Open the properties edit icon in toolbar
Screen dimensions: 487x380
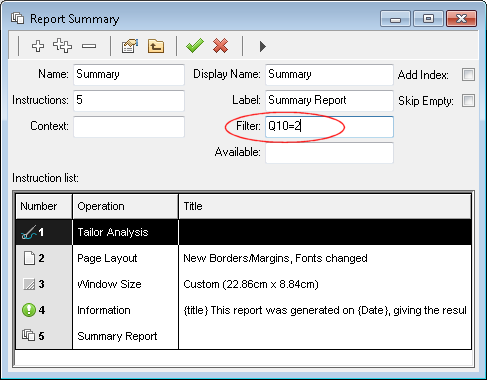pyautogui.click(x=130, y=46)
